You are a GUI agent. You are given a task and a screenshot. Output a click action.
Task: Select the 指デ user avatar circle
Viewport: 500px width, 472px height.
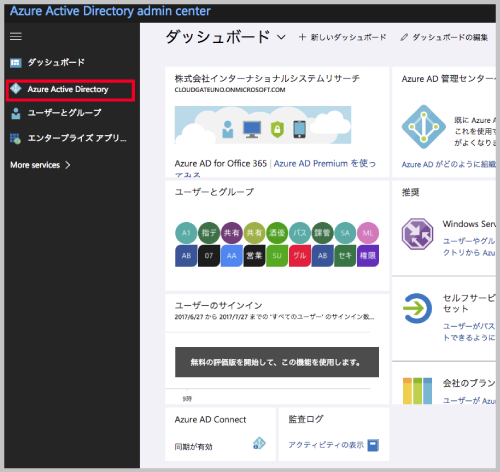coord(209,233)
